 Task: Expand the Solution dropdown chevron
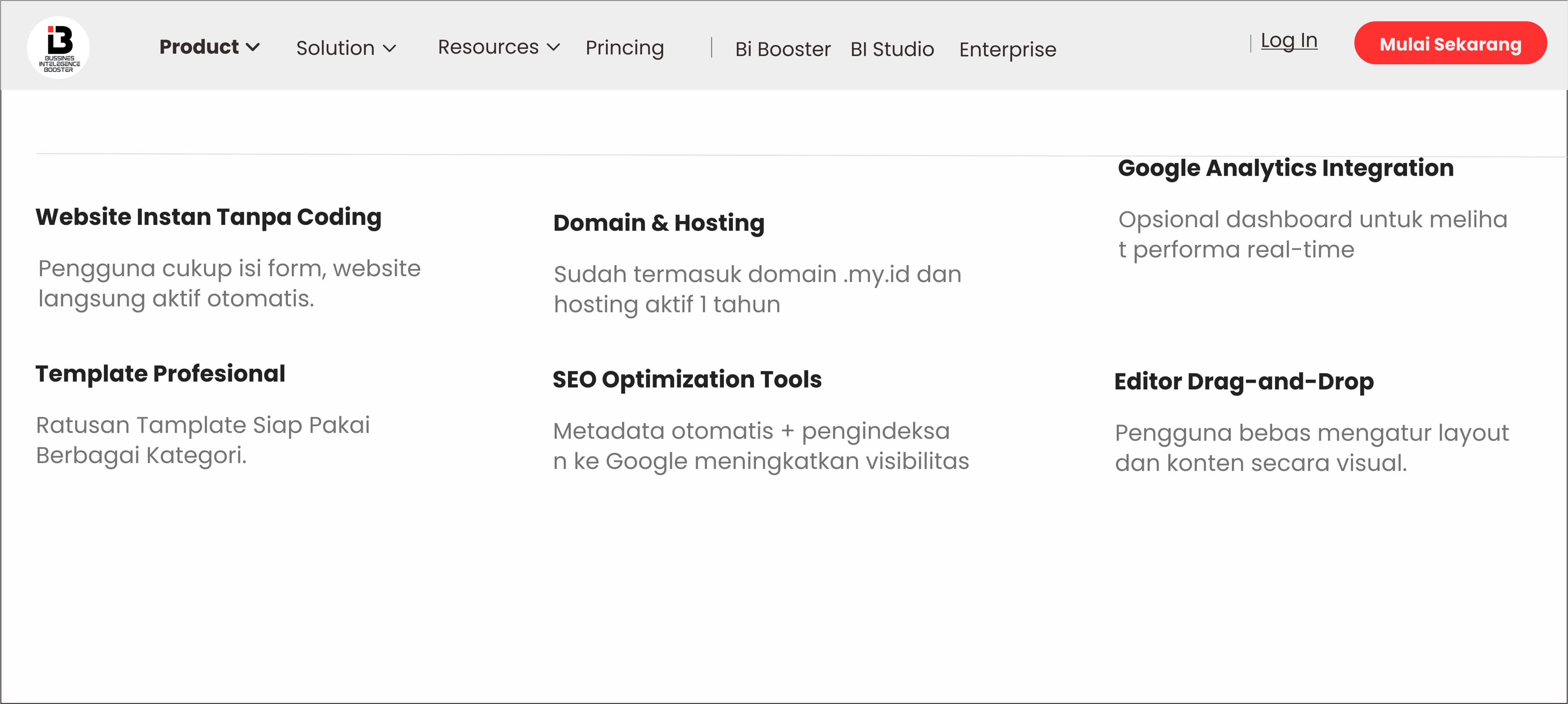[x=390, y=48]
